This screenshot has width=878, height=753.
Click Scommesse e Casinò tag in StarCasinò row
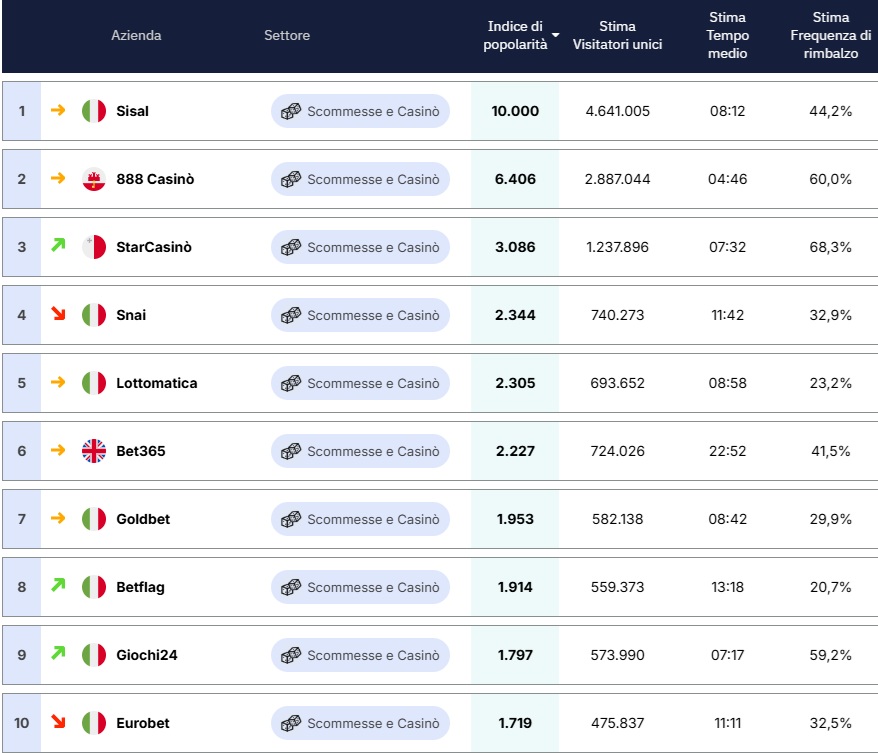pos(360,247)
